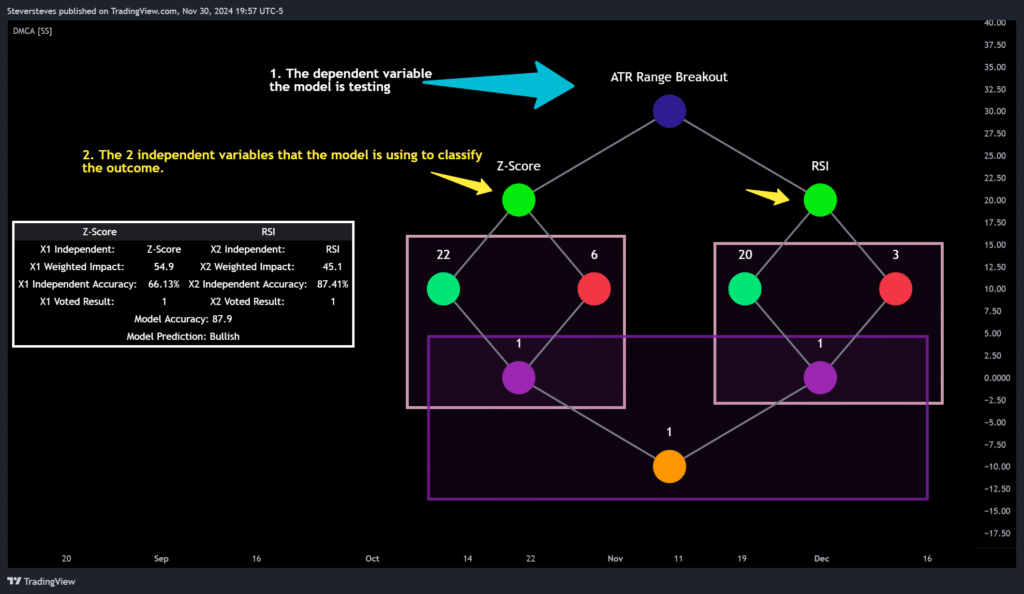This screenshot has width=1024, height=594.
Task: Select the DMCA [SS] indicator label
Action: click(x=31, y=30)
